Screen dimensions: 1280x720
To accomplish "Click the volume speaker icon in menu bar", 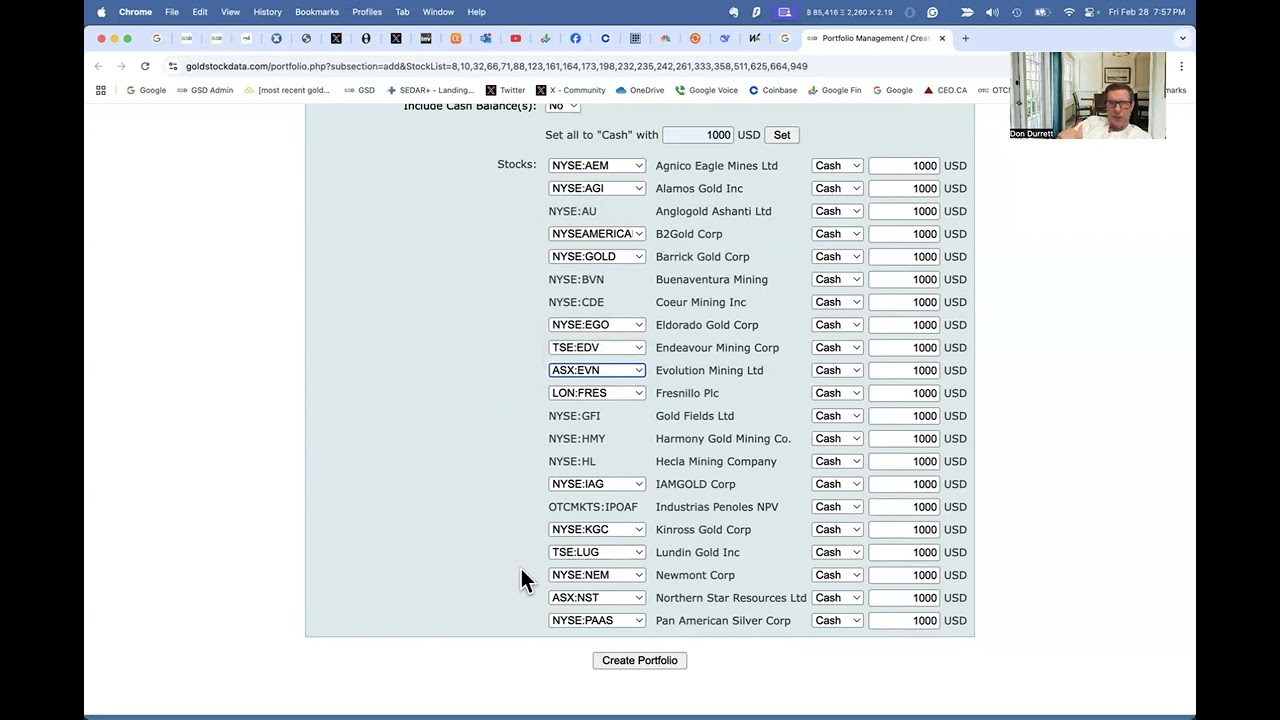I will click(x=992, y=12).
